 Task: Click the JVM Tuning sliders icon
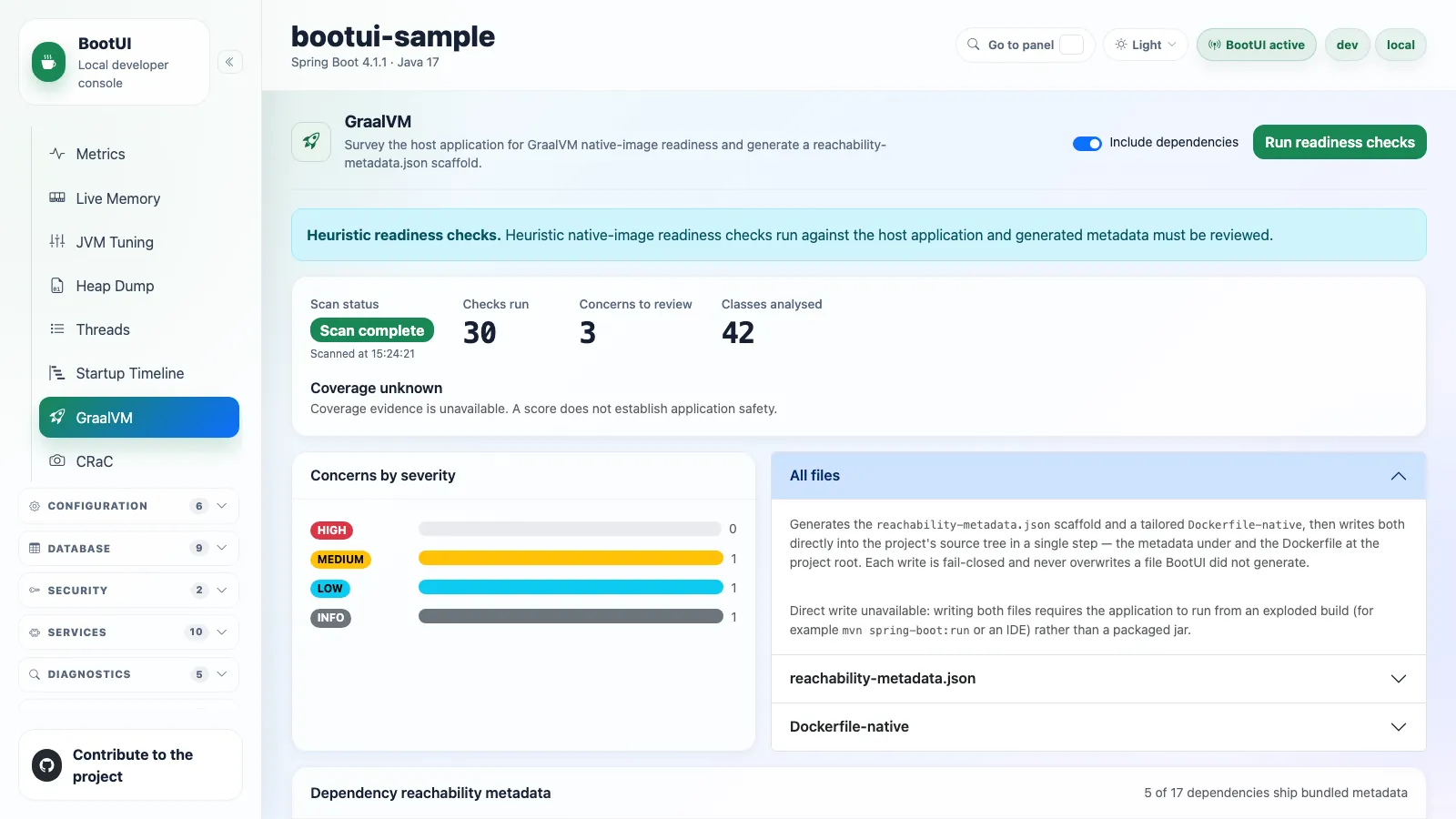pos(57,241)
